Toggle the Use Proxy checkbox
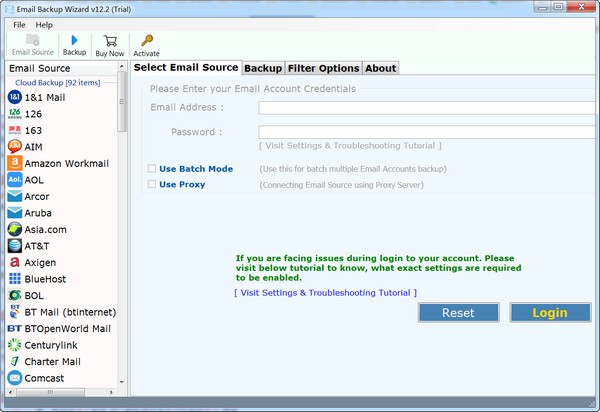Image resolution: width=600 pixels, height=412 pixels. click(x=152, y=184)
